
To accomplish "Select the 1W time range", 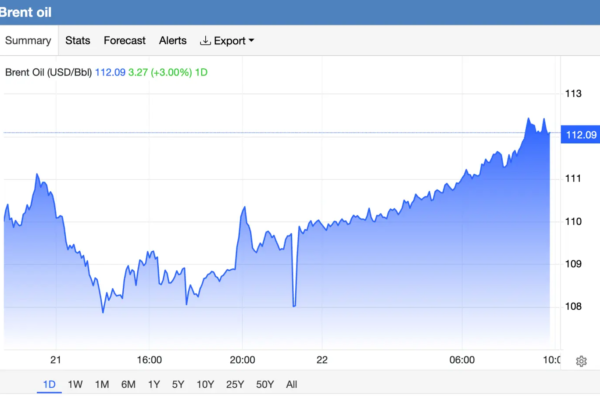I will (x=75, y=384).
